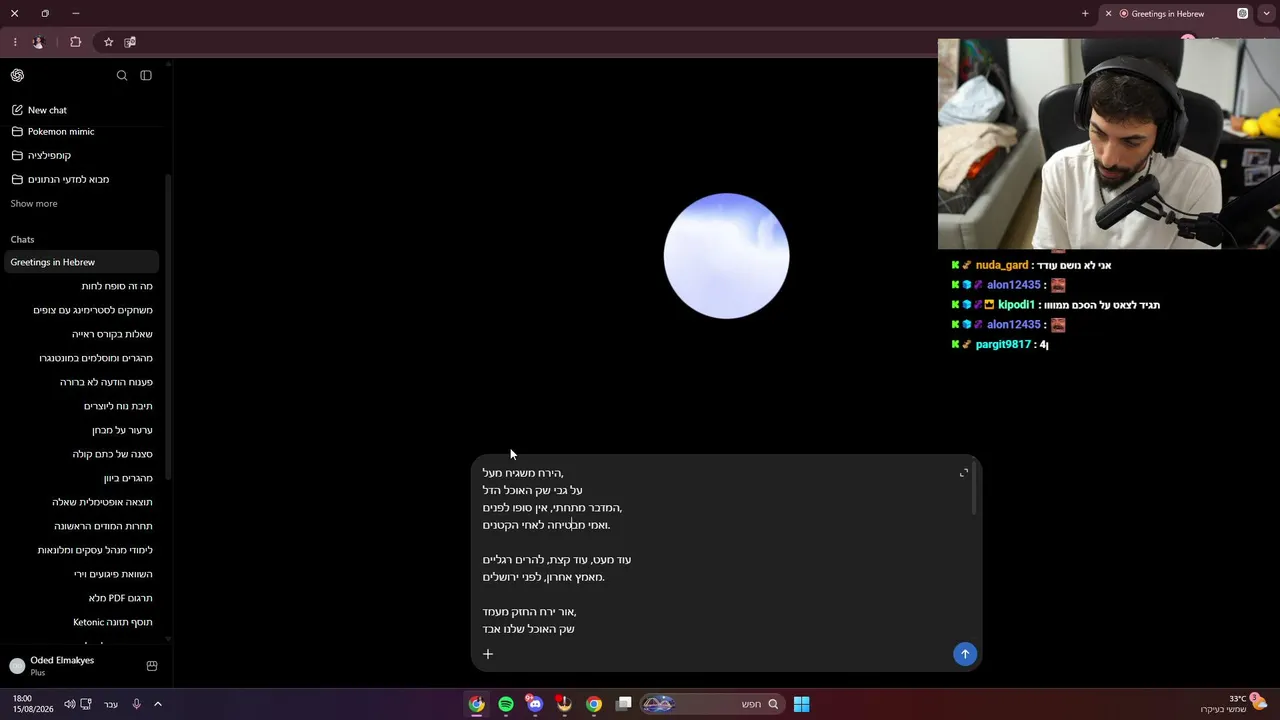The height and width of the screenshot is (720, 1280).
Task: Show hidden system tray icons
Action: point(158,704)
